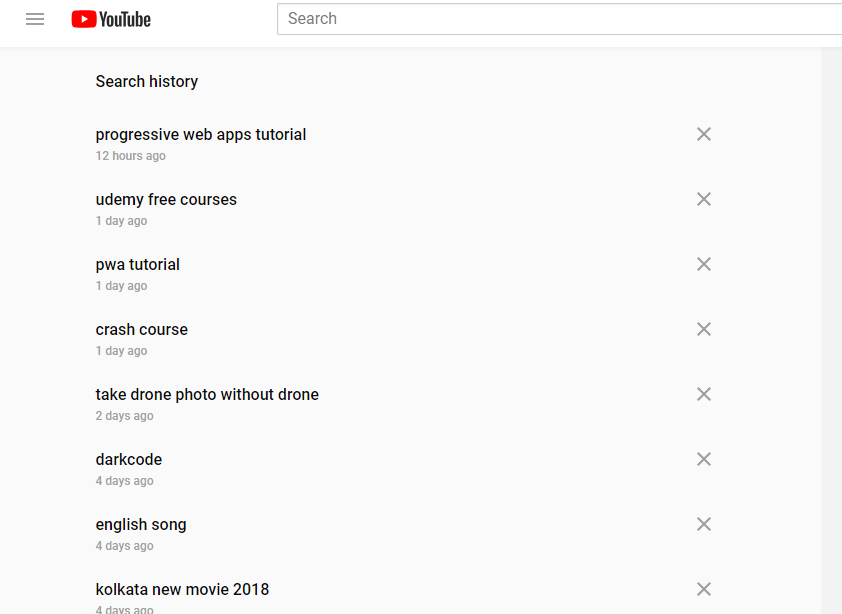Open 'progressive web apps tutorial' search

pos(201,135)
